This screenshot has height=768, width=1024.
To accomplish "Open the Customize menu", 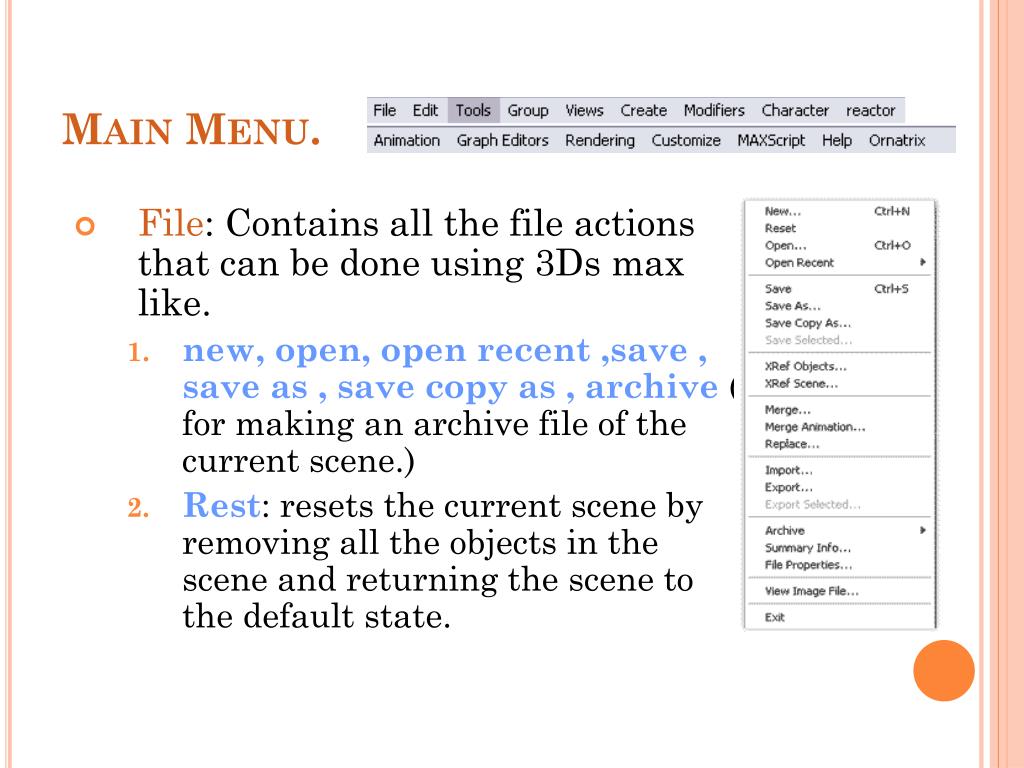I will point(686,140).
